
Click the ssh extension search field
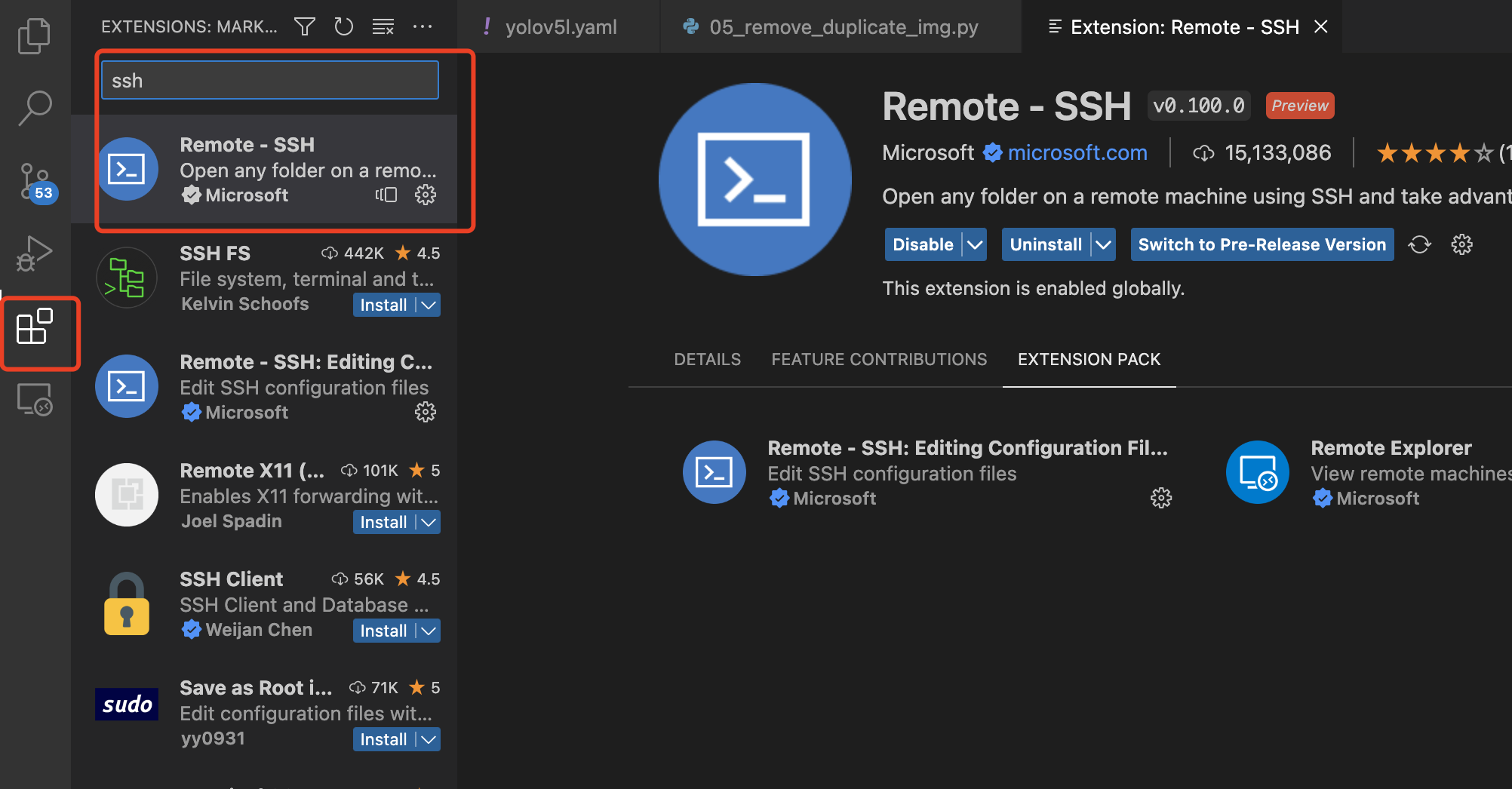270,81
